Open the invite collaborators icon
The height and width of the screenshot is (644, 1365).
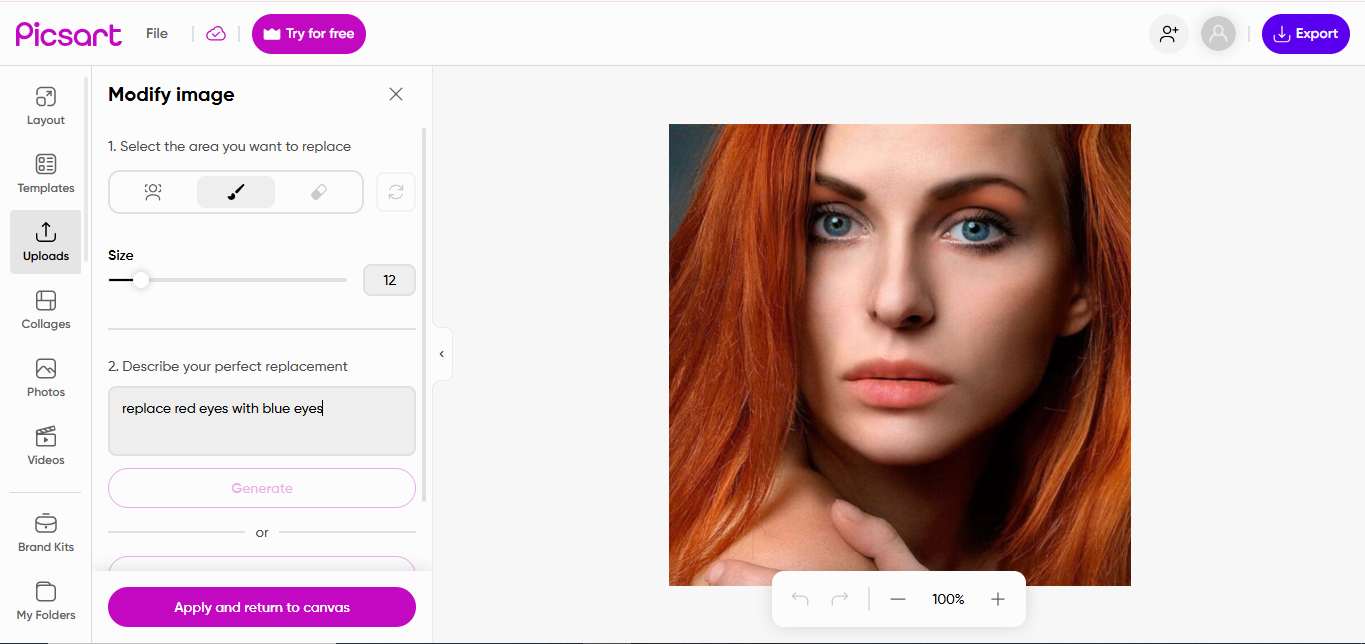point(1168,33)
